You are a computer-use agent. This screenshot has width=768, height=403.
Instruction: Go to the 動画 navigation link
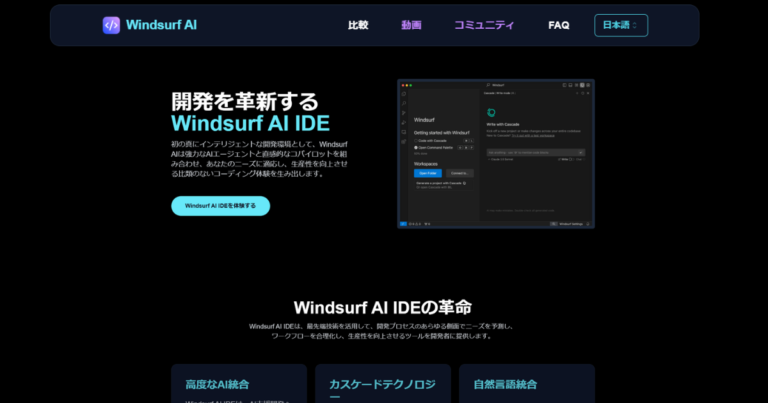tap(411, 25)
